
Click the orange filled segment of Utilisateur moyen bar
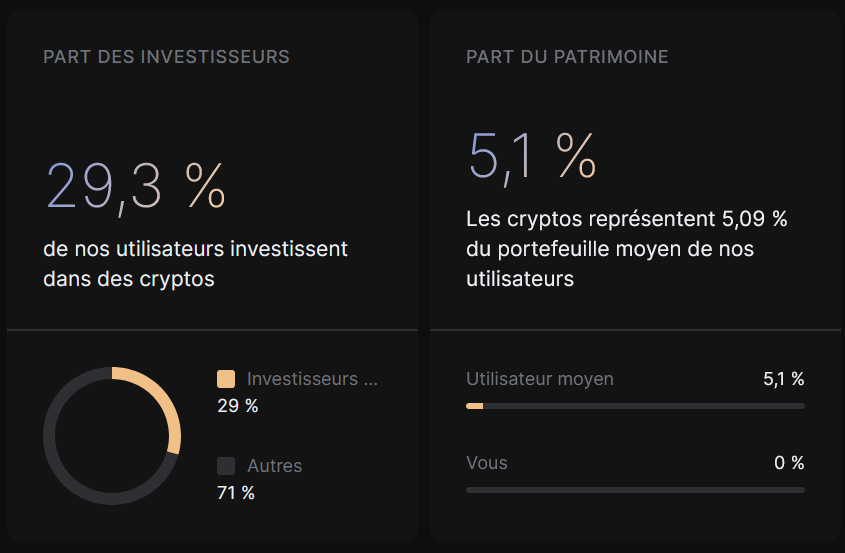click(475, 406)
